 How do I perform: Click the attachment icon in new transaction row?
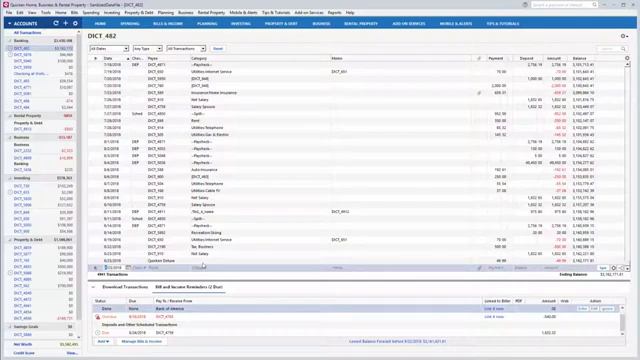[x=480, y=268]
